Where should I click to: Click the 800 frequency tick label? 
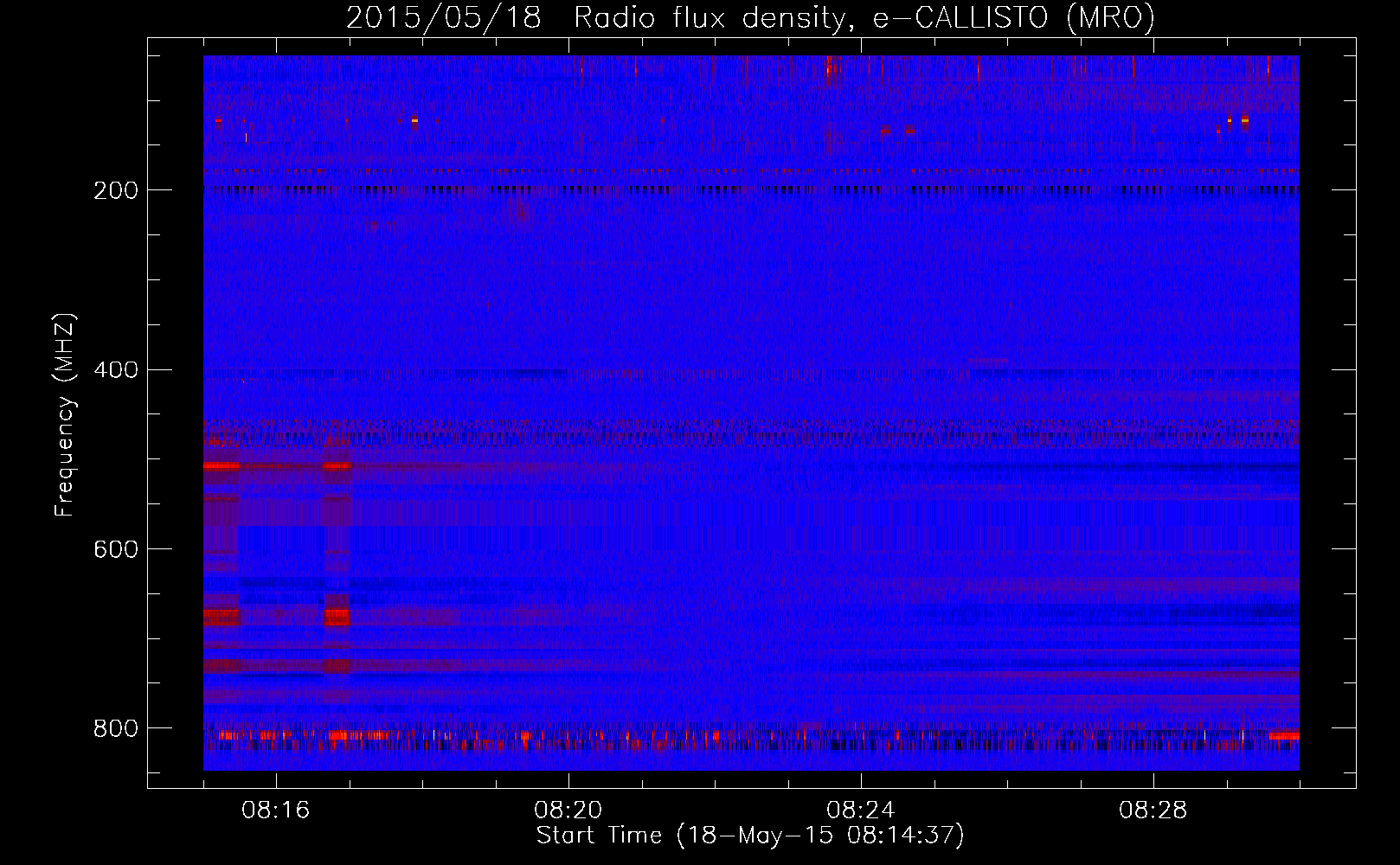coord(115,729)
